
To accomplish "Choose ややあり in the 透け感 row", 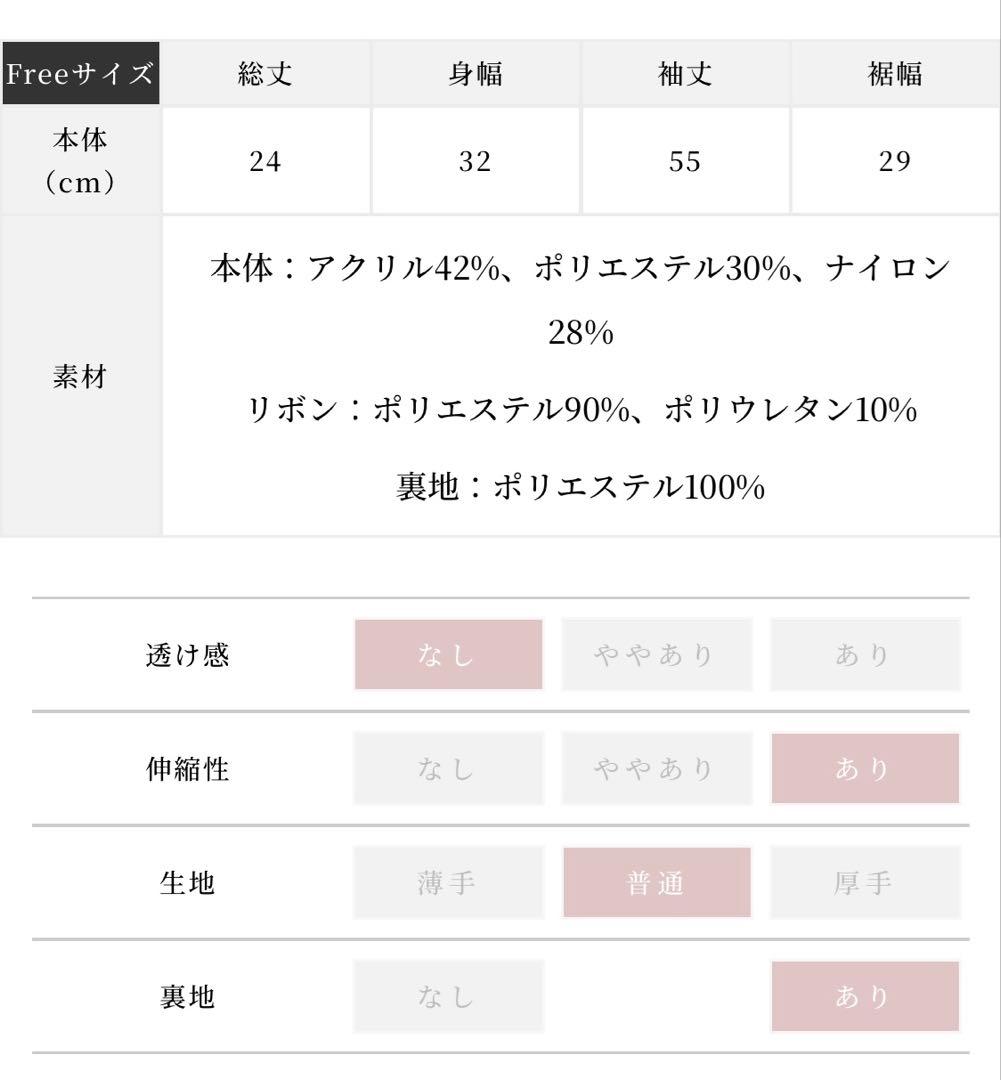I will (x=656, y=655).
